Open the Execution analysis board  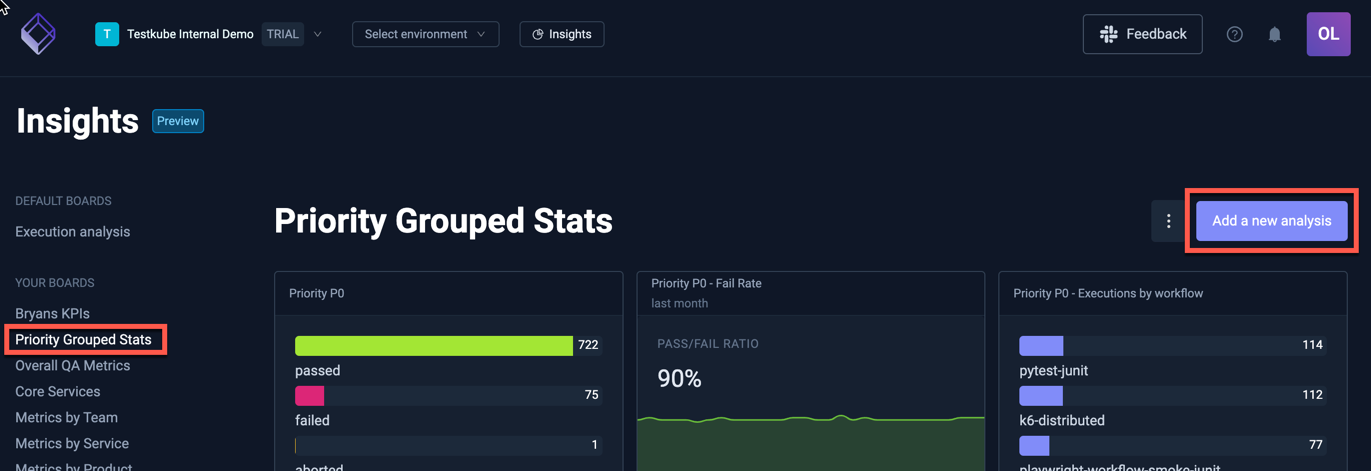73,232
